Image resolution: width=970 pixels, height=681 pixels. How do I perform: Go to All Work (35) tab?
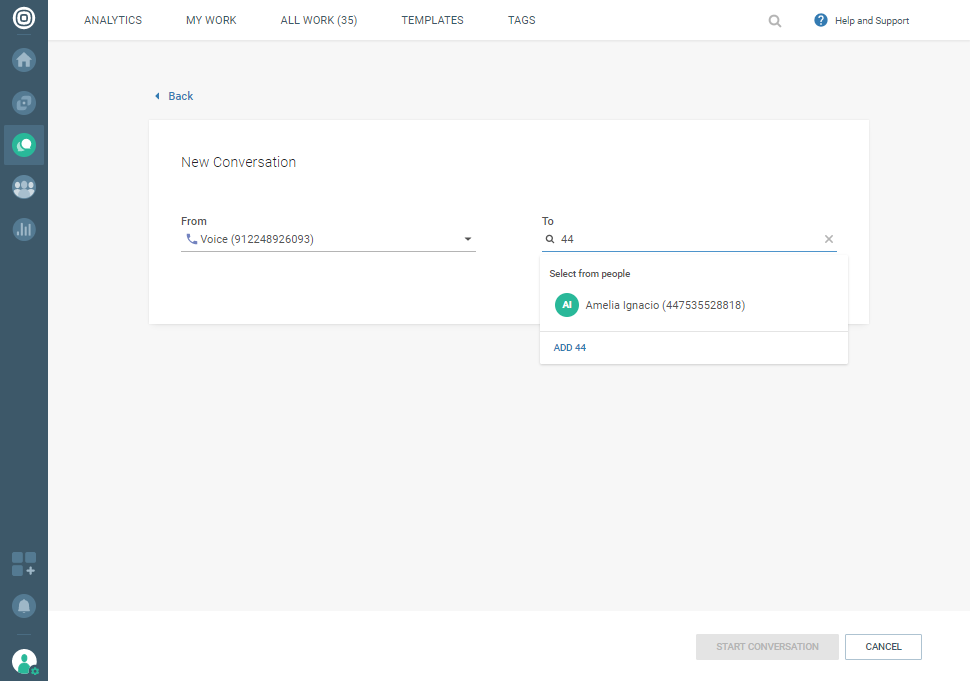click(x=319, y=20)
